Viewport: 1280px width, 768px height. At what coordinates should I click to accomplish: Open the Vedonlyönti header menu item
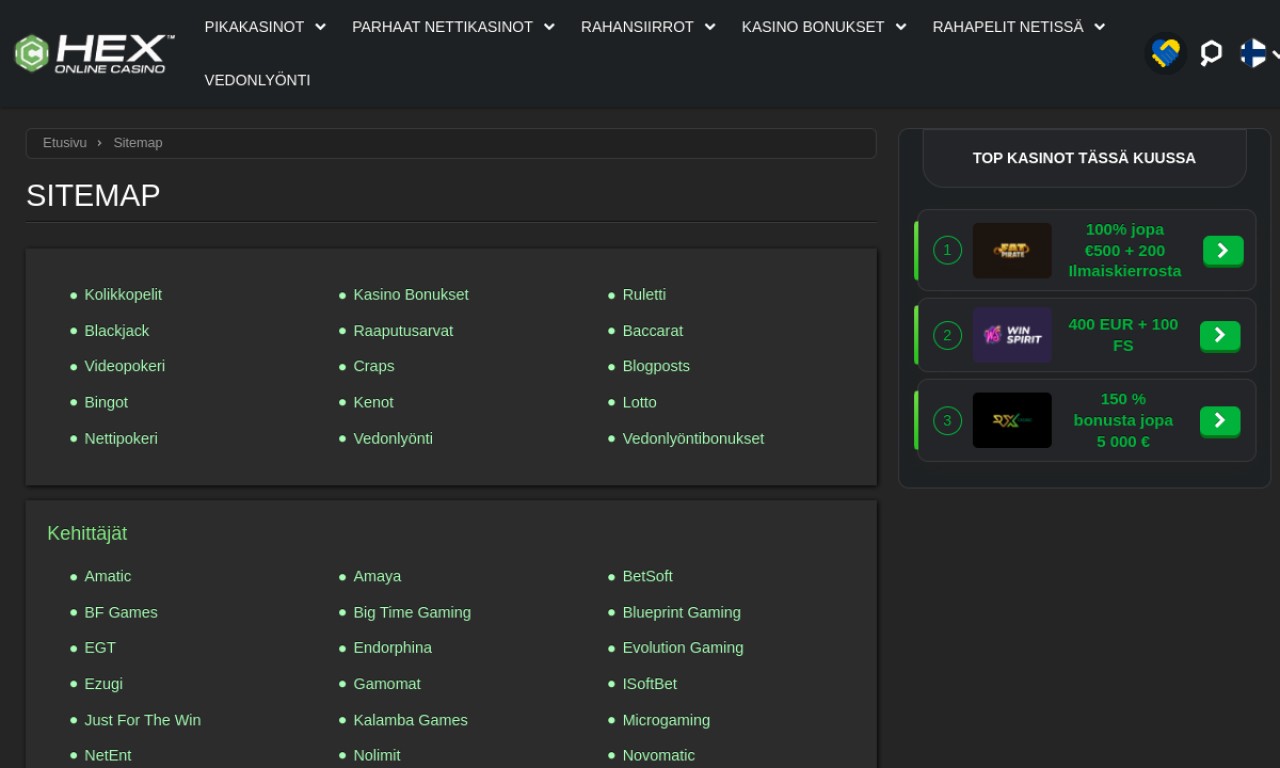click(257, 80)
